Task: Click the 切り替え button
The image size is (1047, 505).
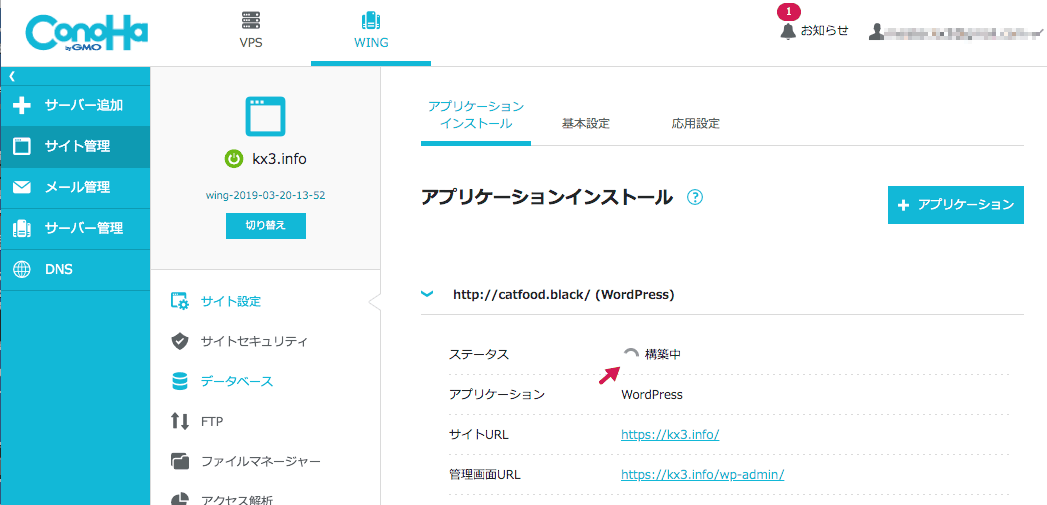Action: (x=266, y=226)
